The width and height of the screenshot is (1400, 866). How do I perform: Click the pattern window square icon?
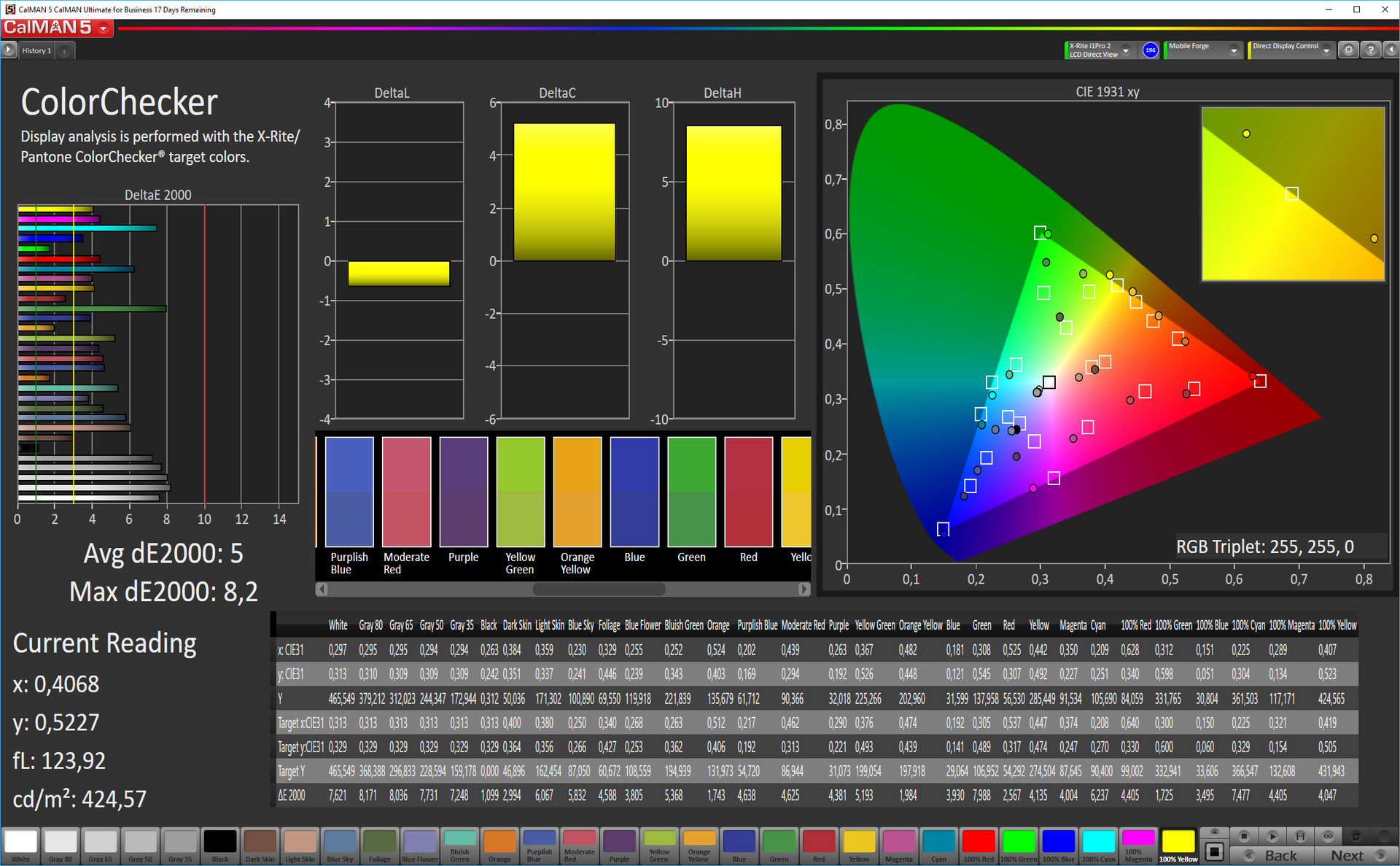click(x=1215, y=851)
